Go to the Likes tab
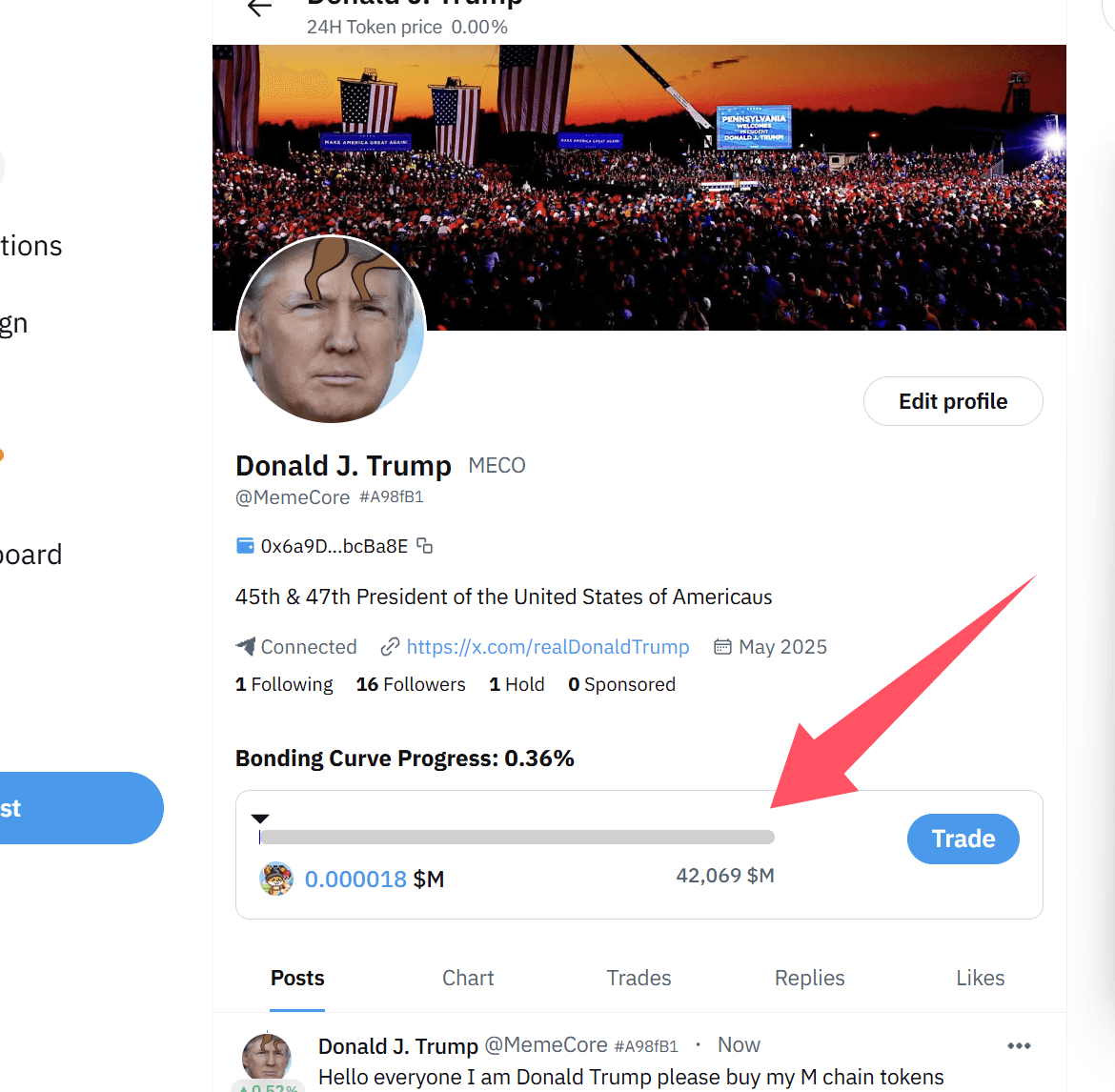Viewport: 1115px width, 1092px height. 980,979
